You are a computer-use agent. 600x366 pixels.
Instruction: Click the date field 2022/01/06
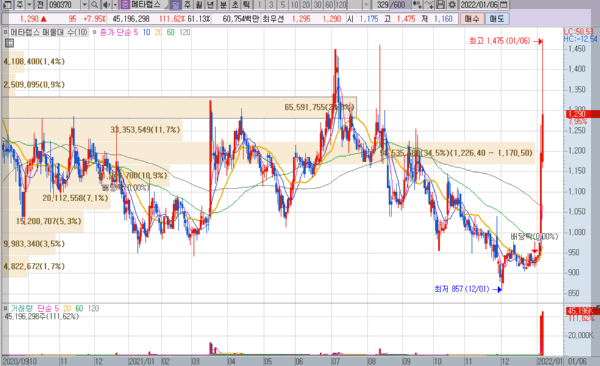[x=479, y=5]
